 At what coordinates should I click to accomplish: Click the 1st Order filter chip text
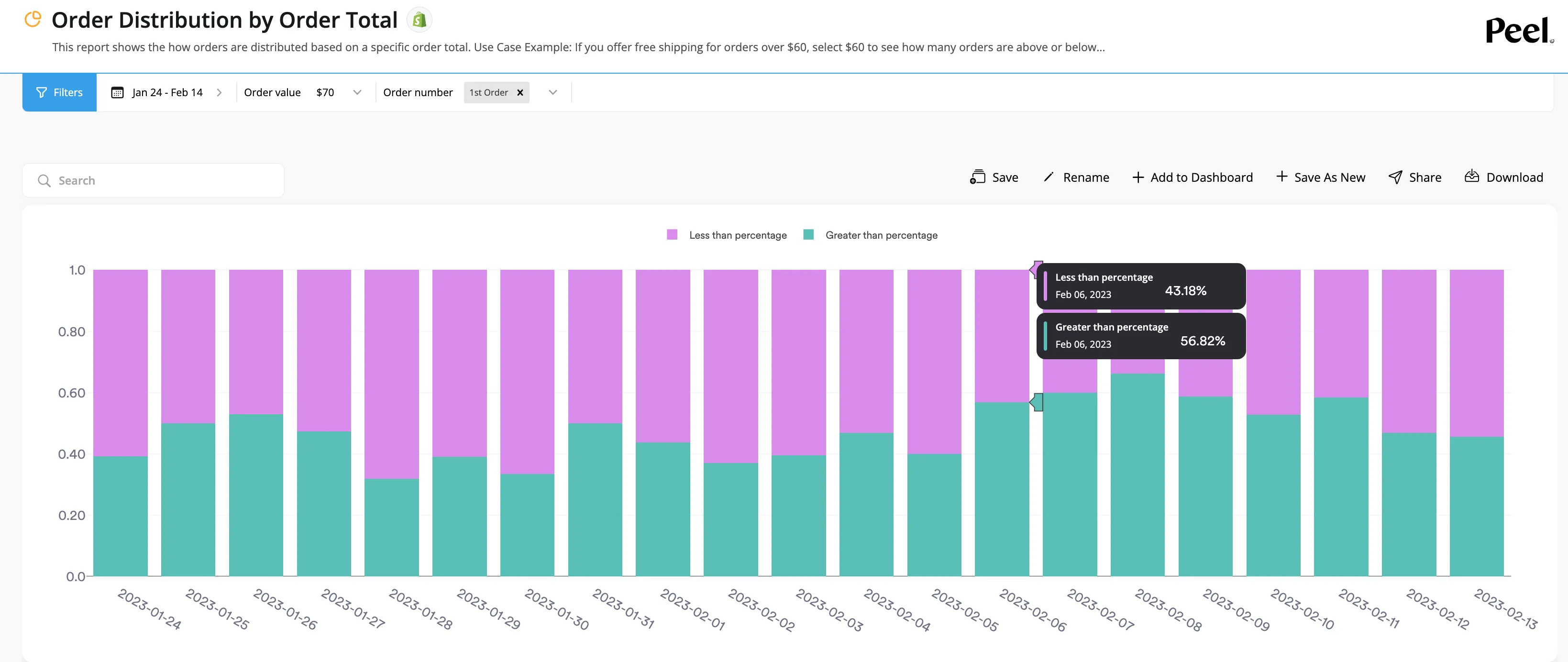click(x=489, y=92)
